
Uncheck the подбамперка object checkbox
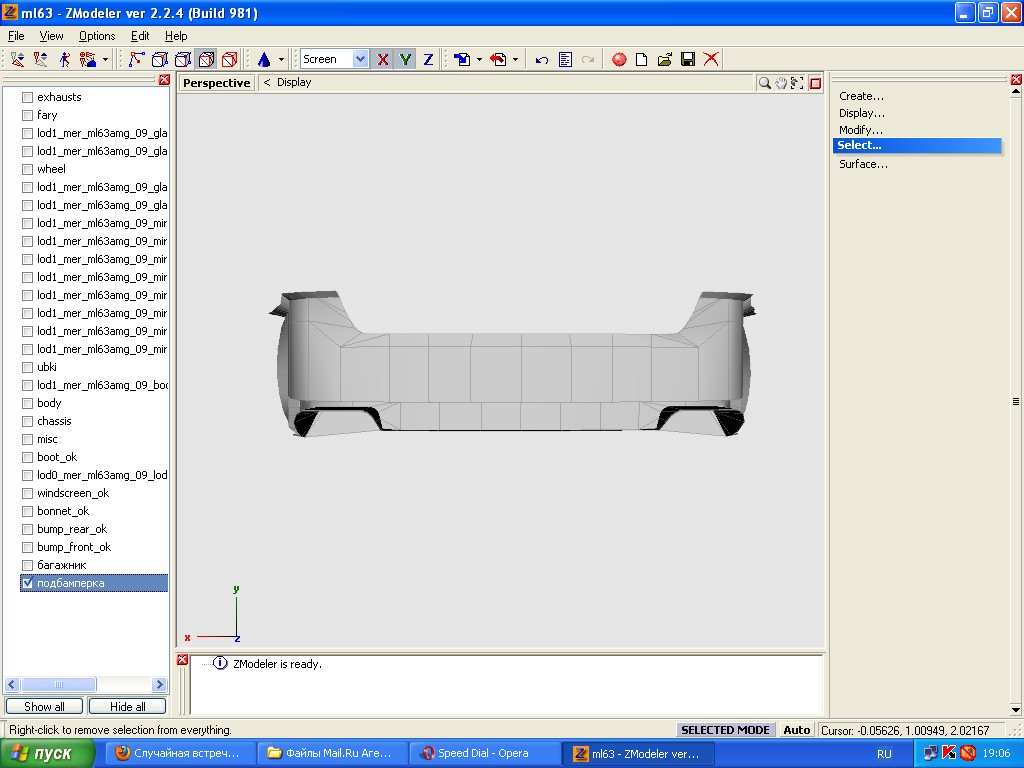coord(28,583)
